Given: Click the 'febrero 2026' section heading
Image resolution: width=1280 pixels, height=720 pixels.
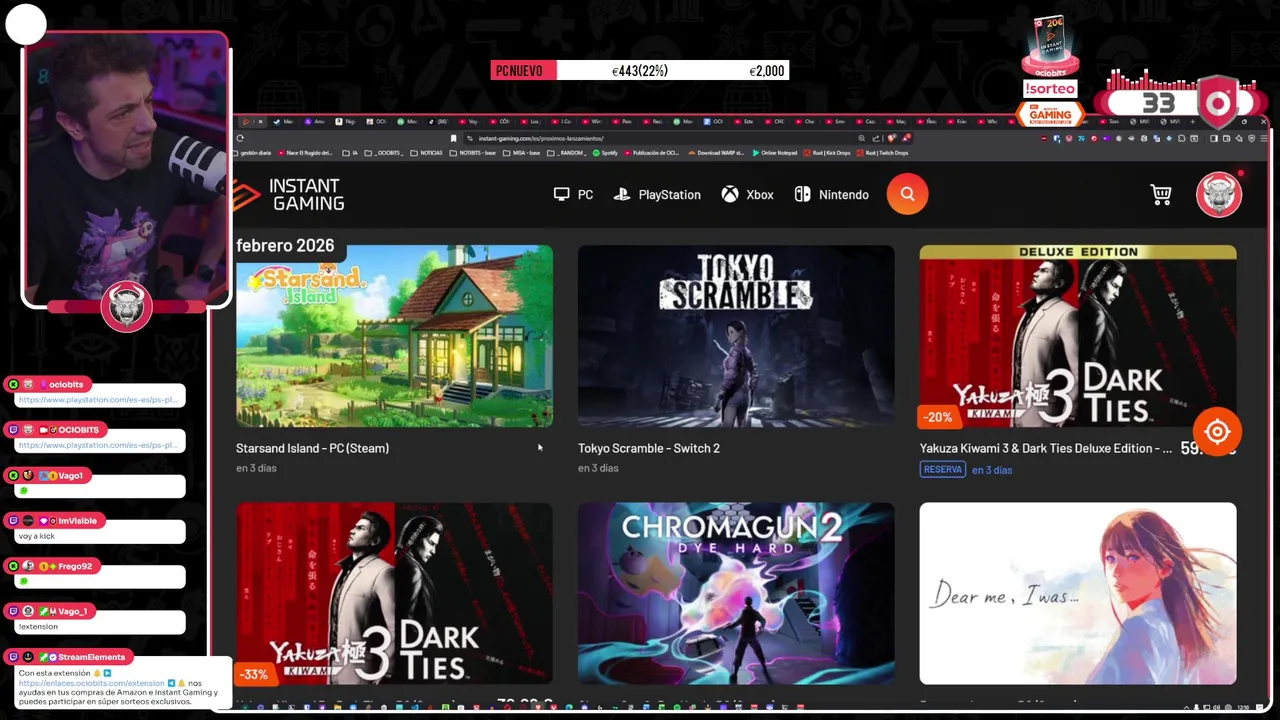Looking at the screenshot, I should 285,245.
